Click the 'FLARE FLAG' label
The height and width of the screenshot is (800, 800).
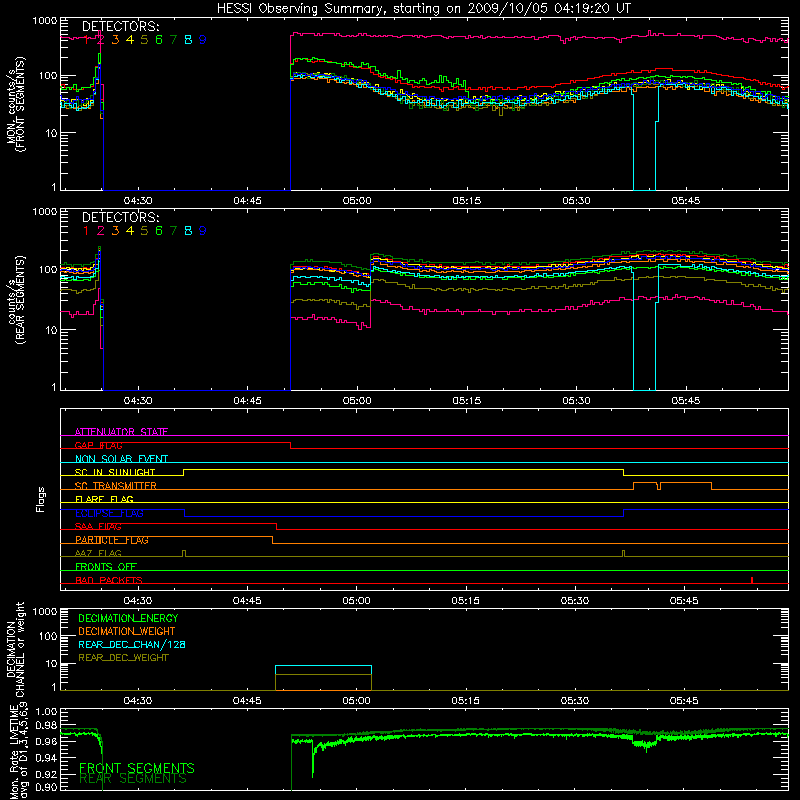pos(104,499)
